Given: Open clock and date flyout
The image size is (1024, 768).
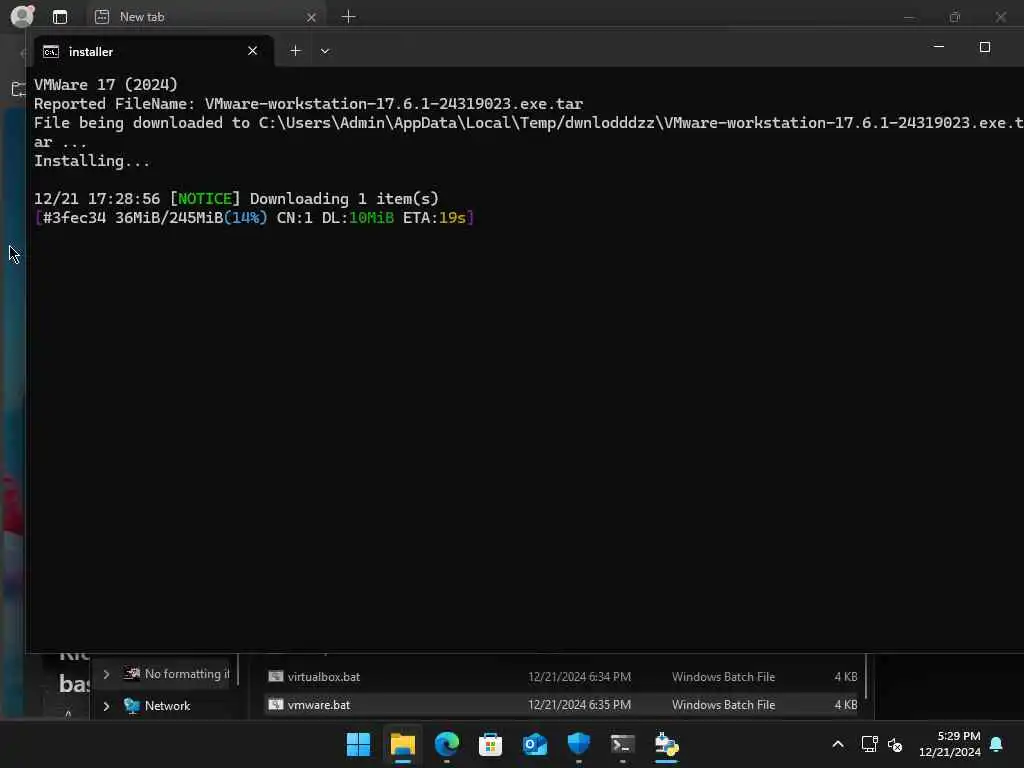Looking at the screenshot, I should [950, 744].
